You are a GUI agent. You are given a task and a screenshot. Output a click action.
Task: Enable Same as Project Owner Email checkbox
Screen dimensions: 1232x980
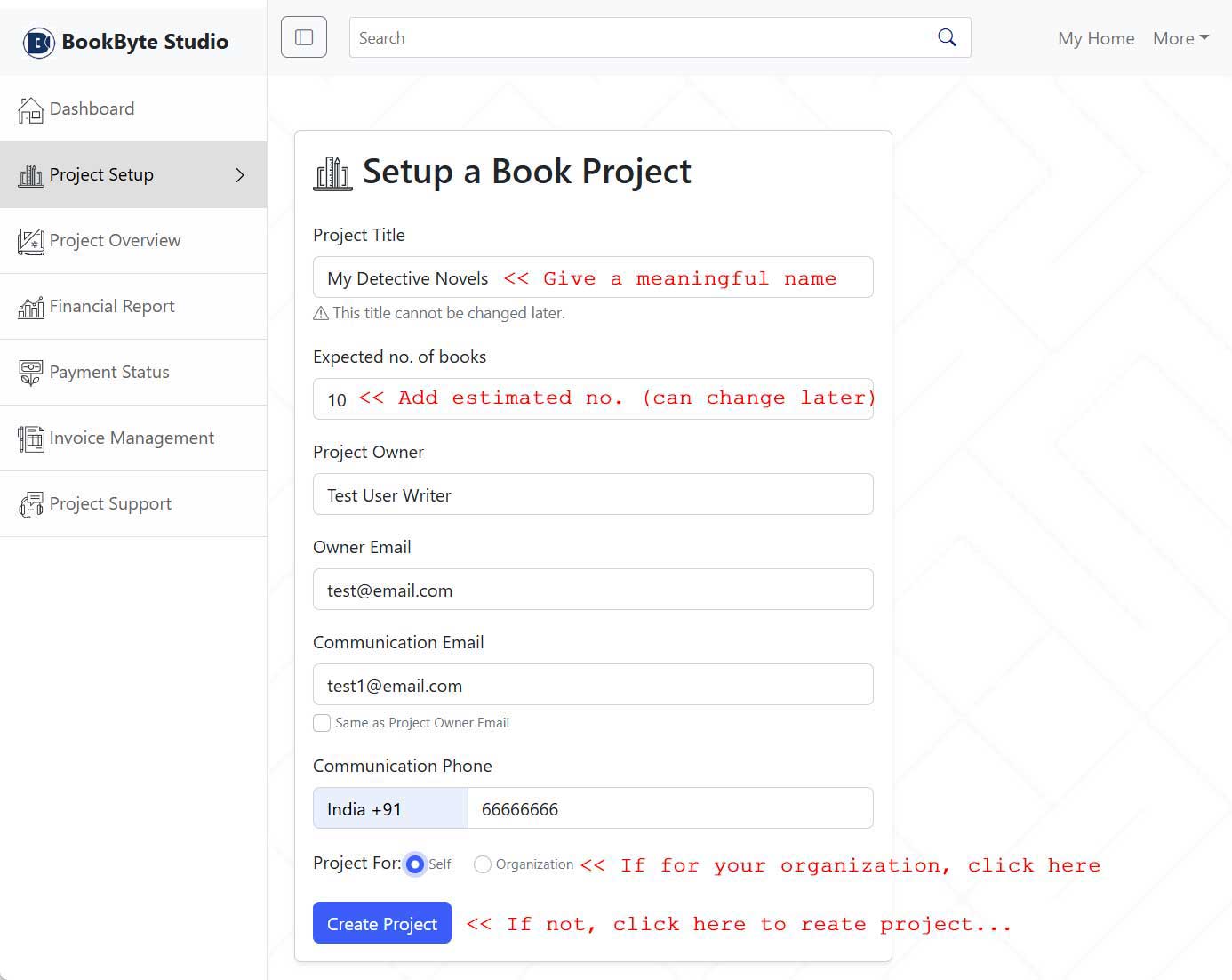pos(322,723)
